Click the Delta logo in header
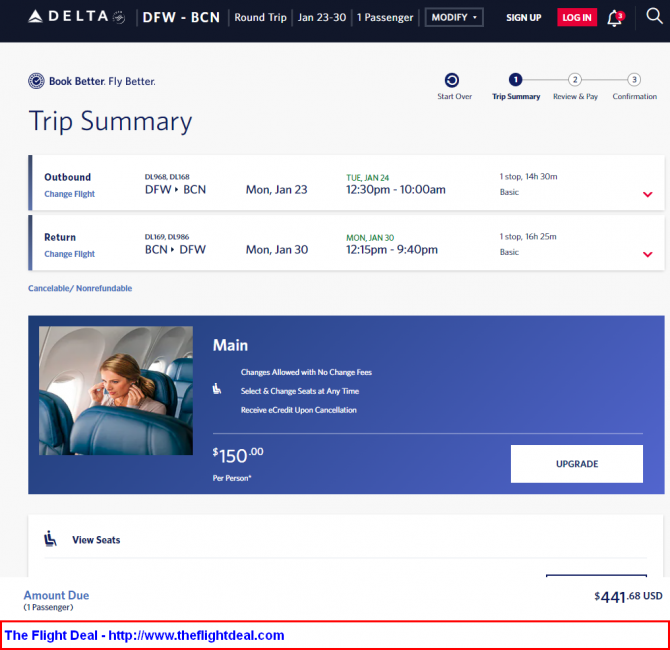 76,17
